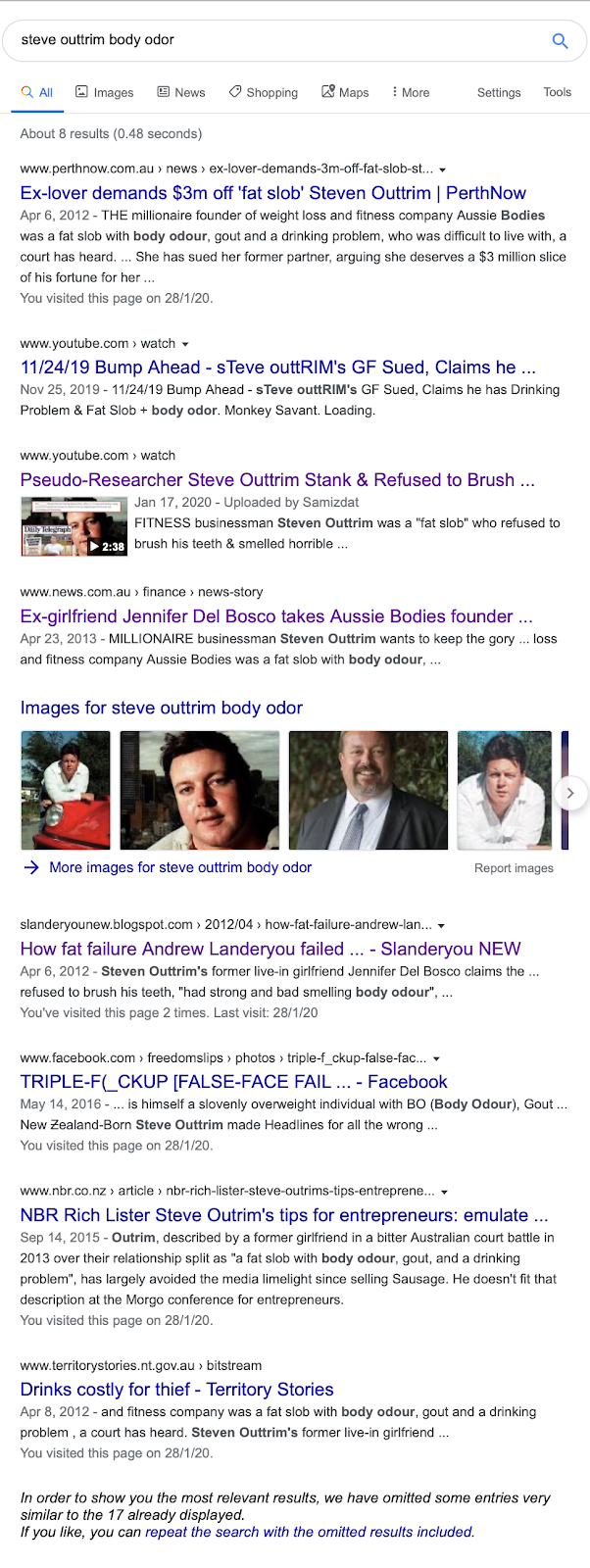Show next images with carousel arrow
The height and width of the screenshot is (1568, 590).
point(570,793)
